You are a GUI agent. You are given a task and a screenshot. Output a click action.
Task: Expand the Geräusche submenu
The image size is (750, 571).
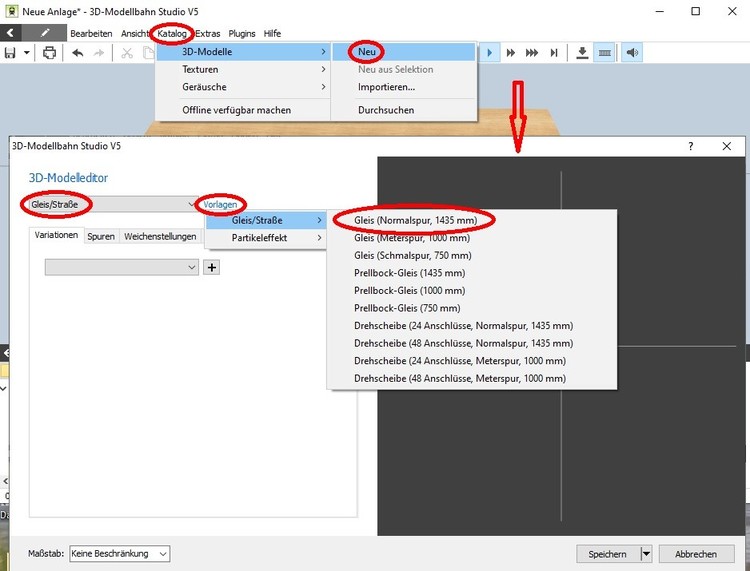click(x=243, y=87)
